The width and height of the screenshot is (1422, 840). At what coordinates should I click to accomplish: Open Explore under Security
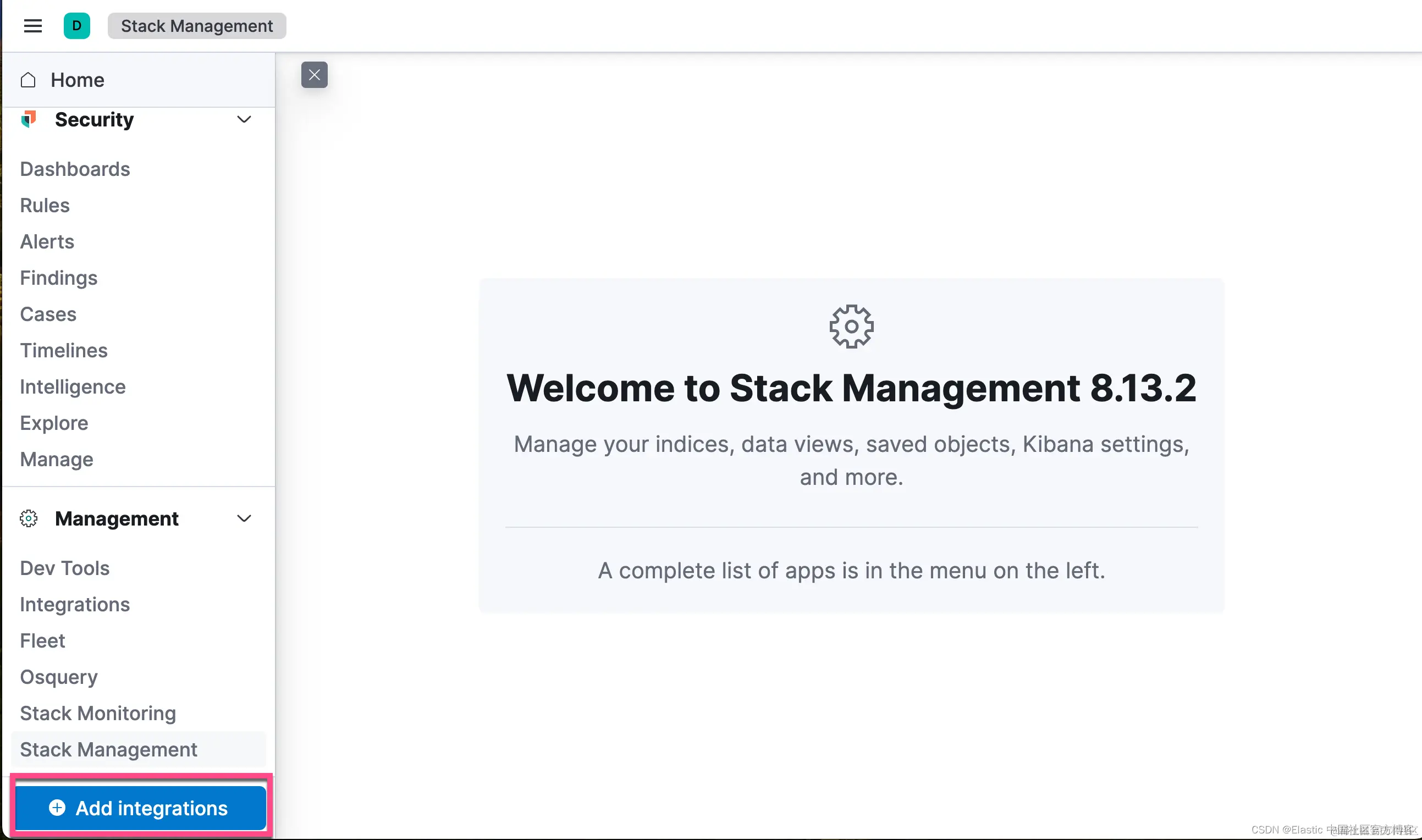point(54,423)
